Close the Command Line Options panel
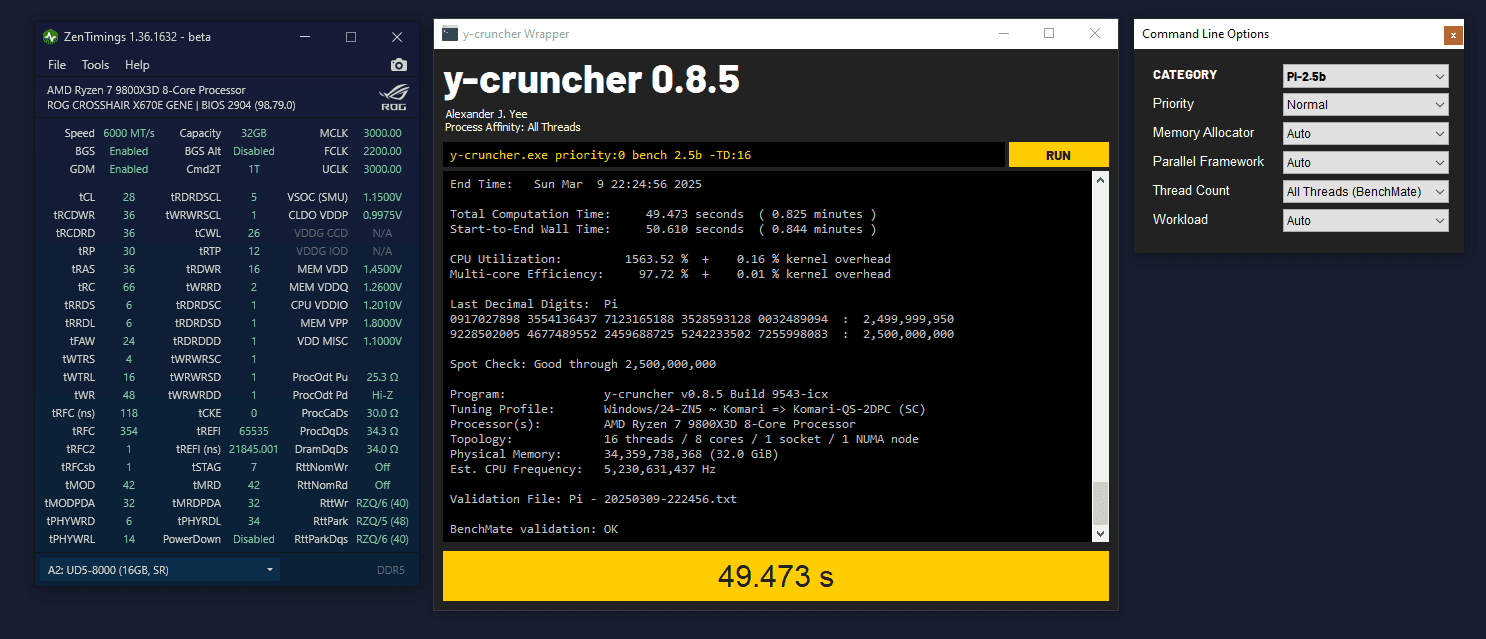Screen dimensions: 1486x639 click(x=1452, y=35)
